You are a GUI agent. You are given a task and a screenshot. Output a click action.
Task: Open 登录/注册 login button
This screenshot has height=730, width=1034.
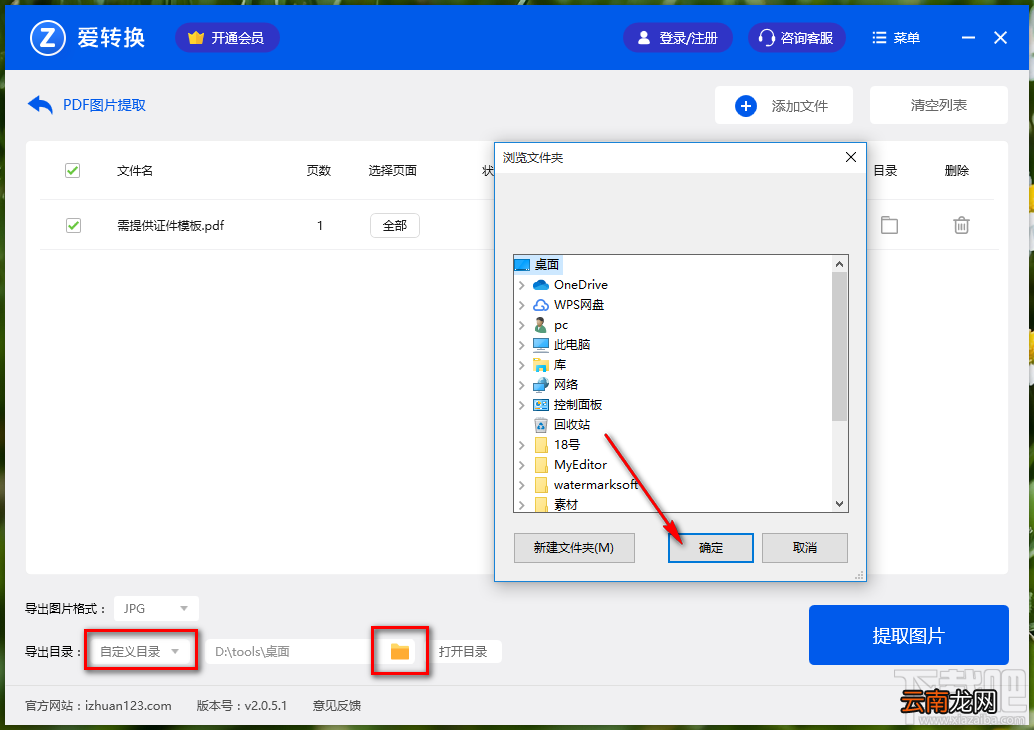click(x=677, y=38)
